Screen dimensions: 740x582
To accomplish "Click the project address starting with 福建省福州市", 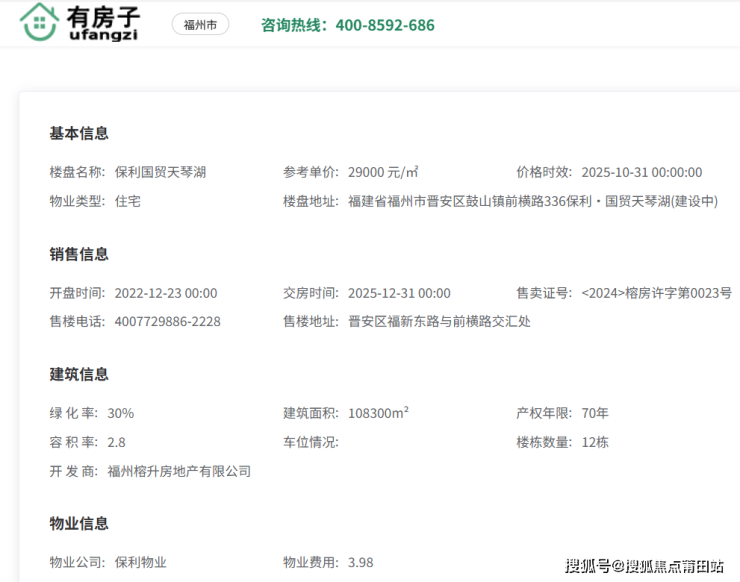I will pyautogui.click(x=532, y=201).
